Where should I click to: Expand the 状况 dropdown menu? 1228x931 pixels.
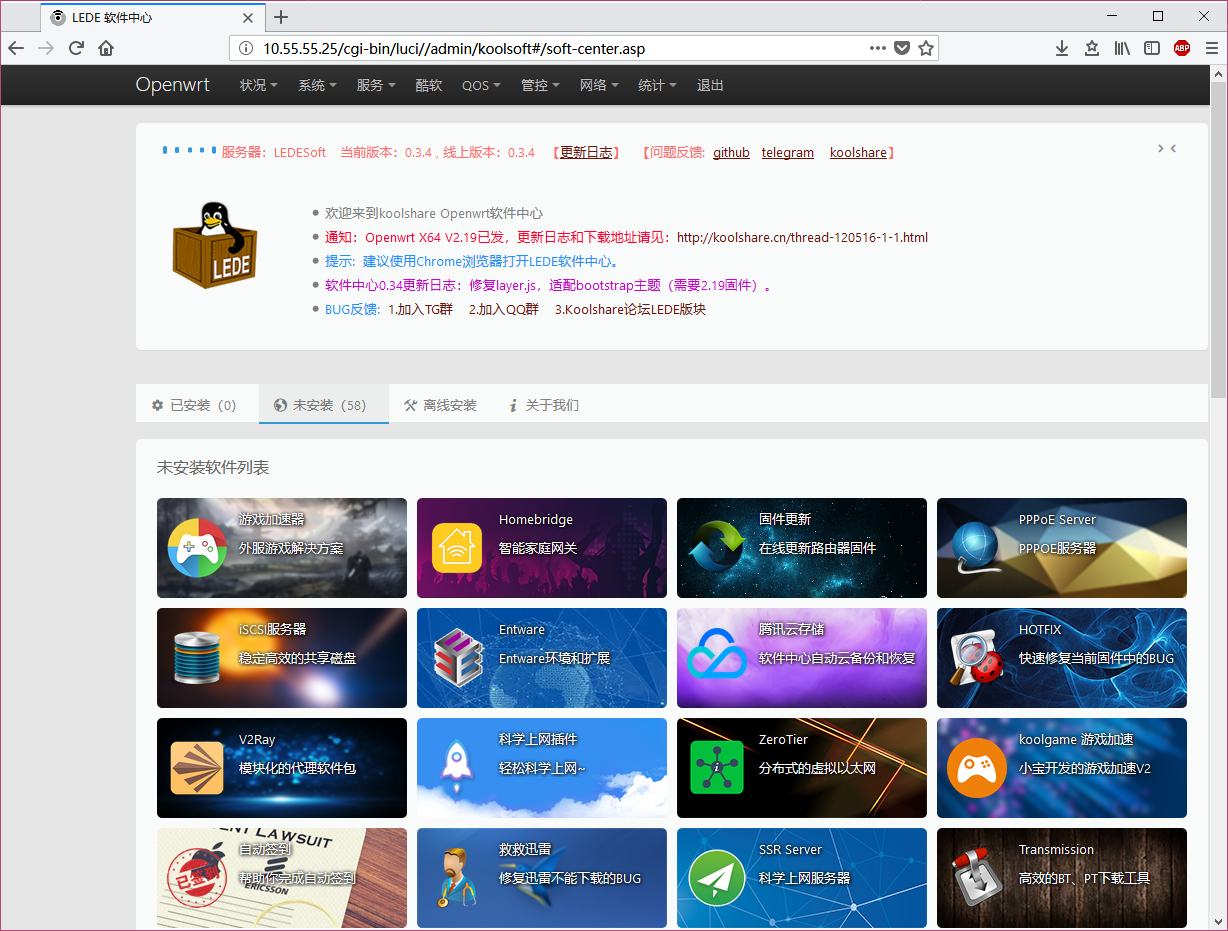coord(259,85)
